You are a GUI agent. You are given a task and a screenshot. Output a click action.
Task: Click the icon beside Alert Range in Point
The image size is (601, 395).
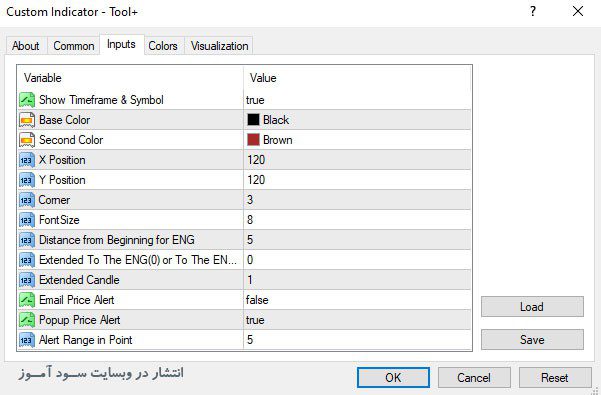27,340
